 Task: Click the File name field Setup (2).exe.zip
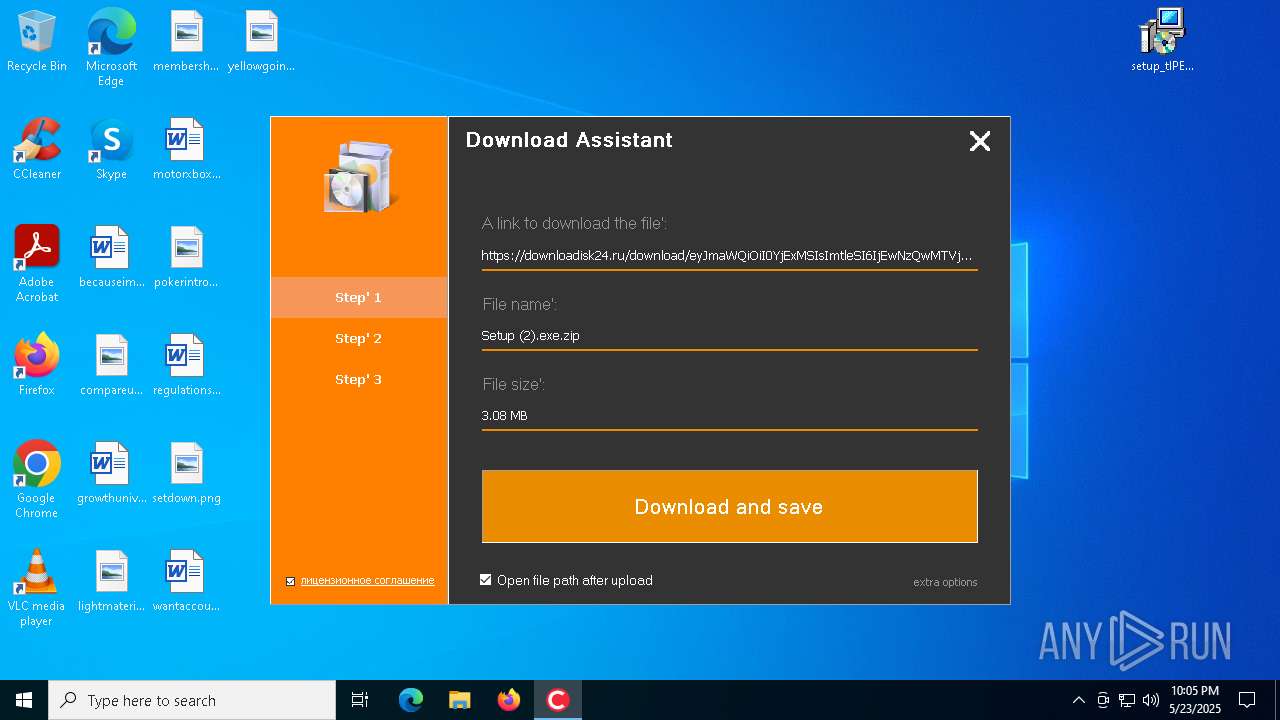tap(729, 336)
